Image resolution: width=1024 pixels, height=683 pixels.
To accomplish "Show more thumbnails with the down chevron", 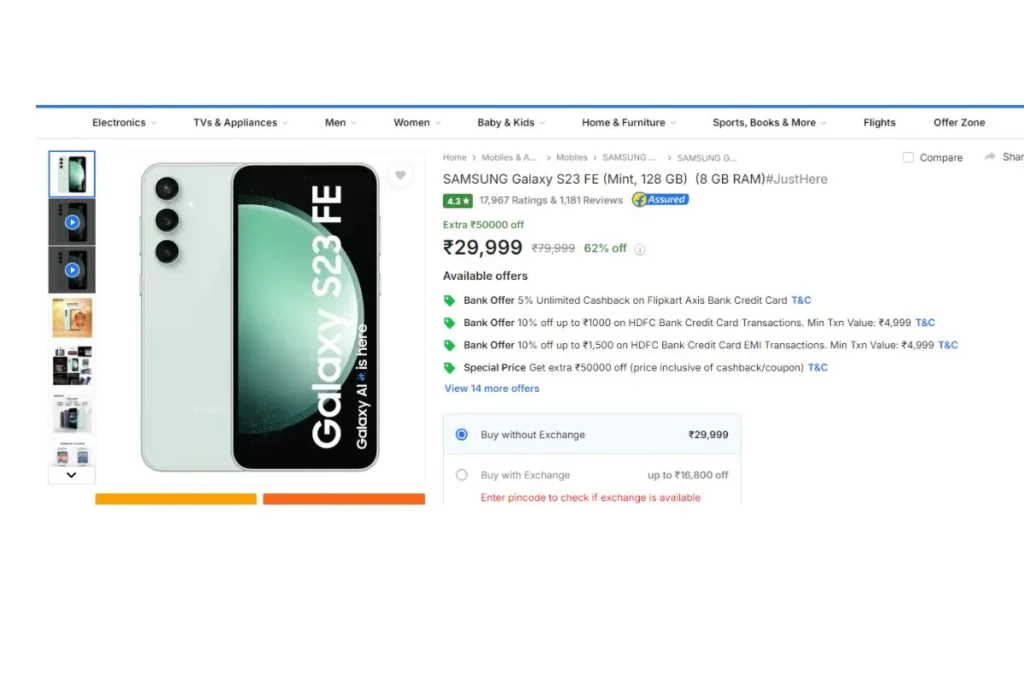I will pos(71,475).
